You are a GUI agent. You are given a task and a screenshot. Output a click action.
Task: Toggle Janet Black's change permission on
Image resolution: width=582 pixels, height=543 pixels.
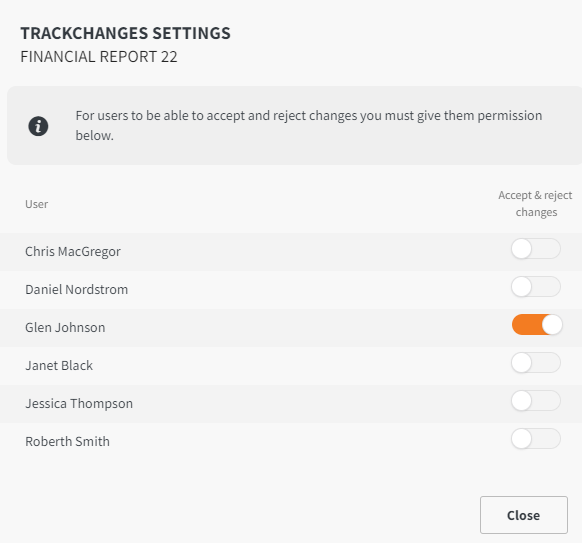[x=536, y=363]
